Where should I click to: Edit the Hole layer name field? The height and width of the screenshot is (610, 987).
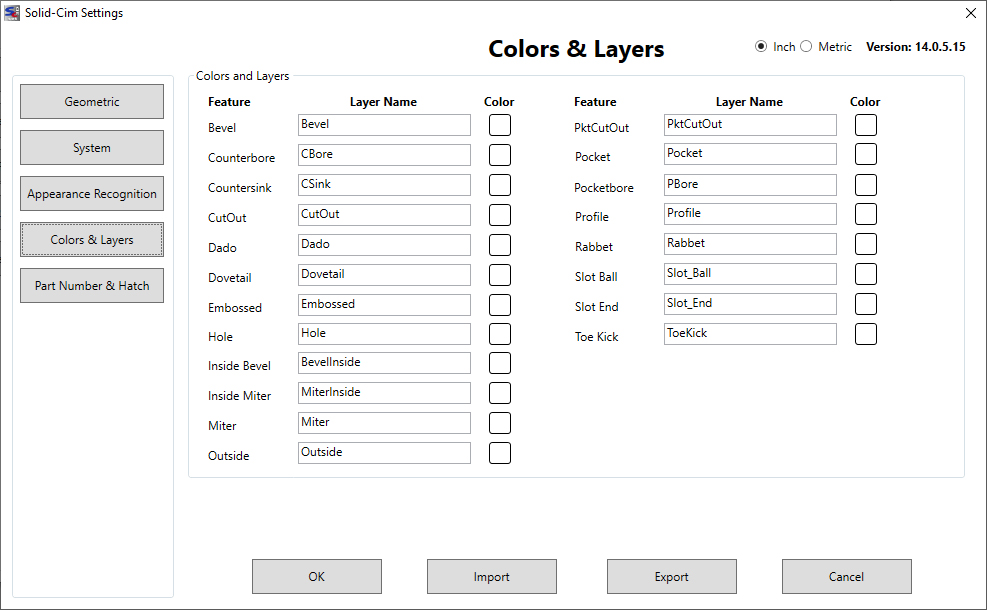click(x=384, y=334)
